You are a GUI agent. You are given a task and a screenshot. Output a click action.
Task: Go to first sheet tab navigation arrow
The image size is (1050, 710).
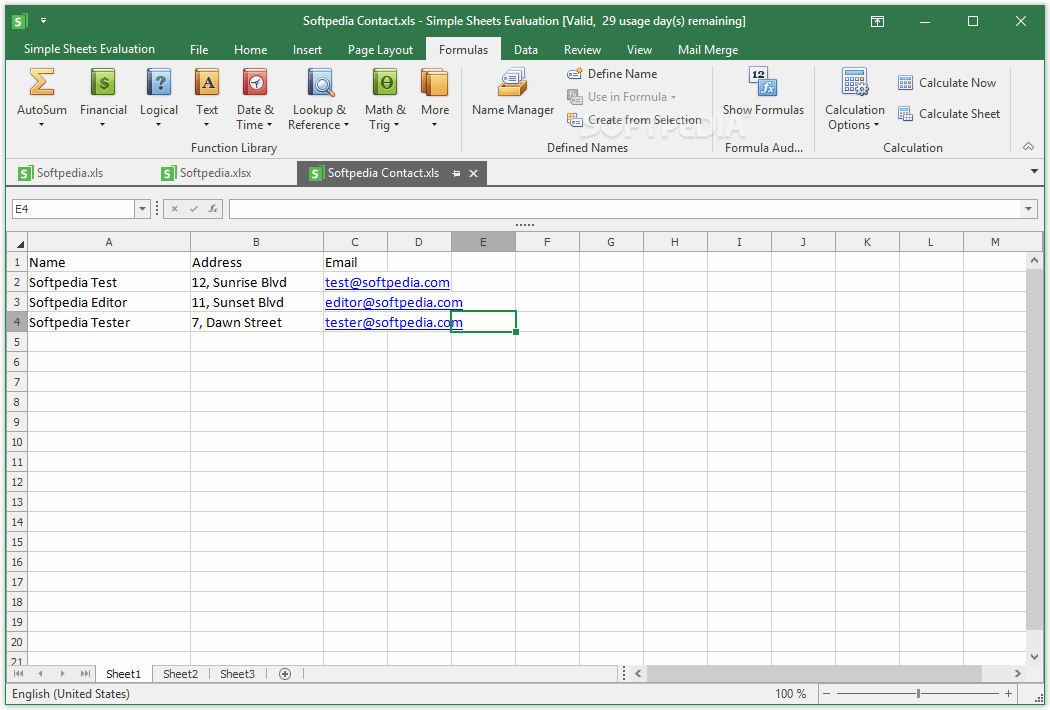[x=18, y=674]
